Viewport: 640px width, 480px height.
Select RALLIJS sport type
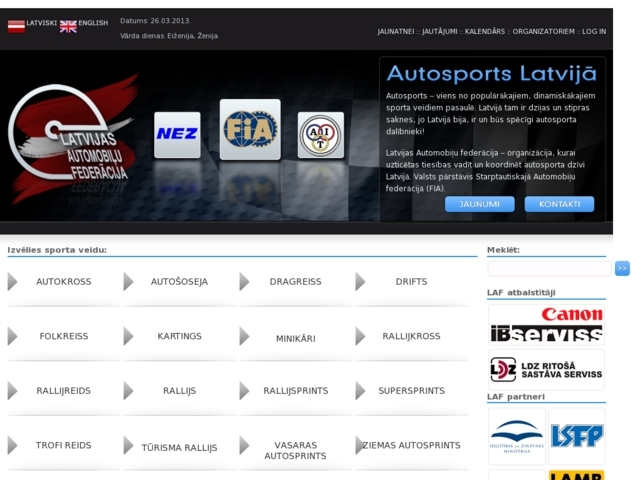coord(179,391)
